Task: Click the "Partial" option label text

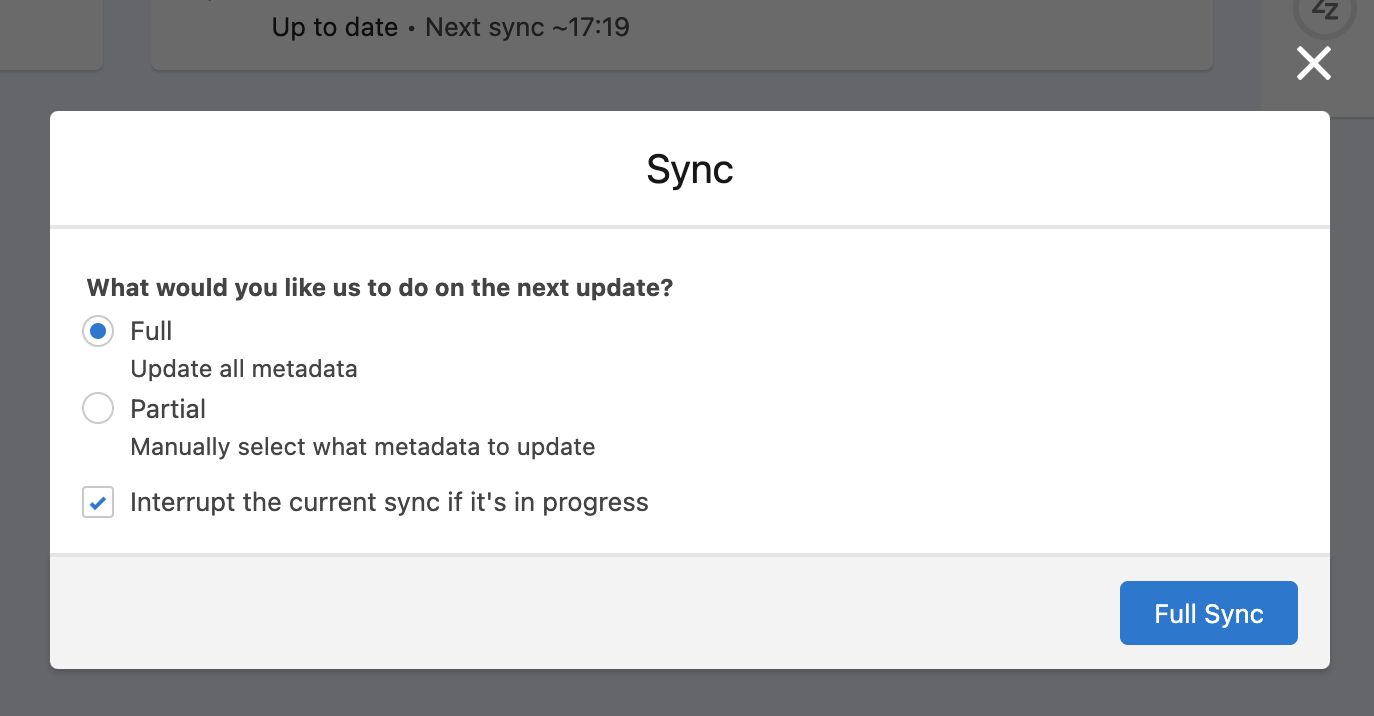Action: pos(168,409)
